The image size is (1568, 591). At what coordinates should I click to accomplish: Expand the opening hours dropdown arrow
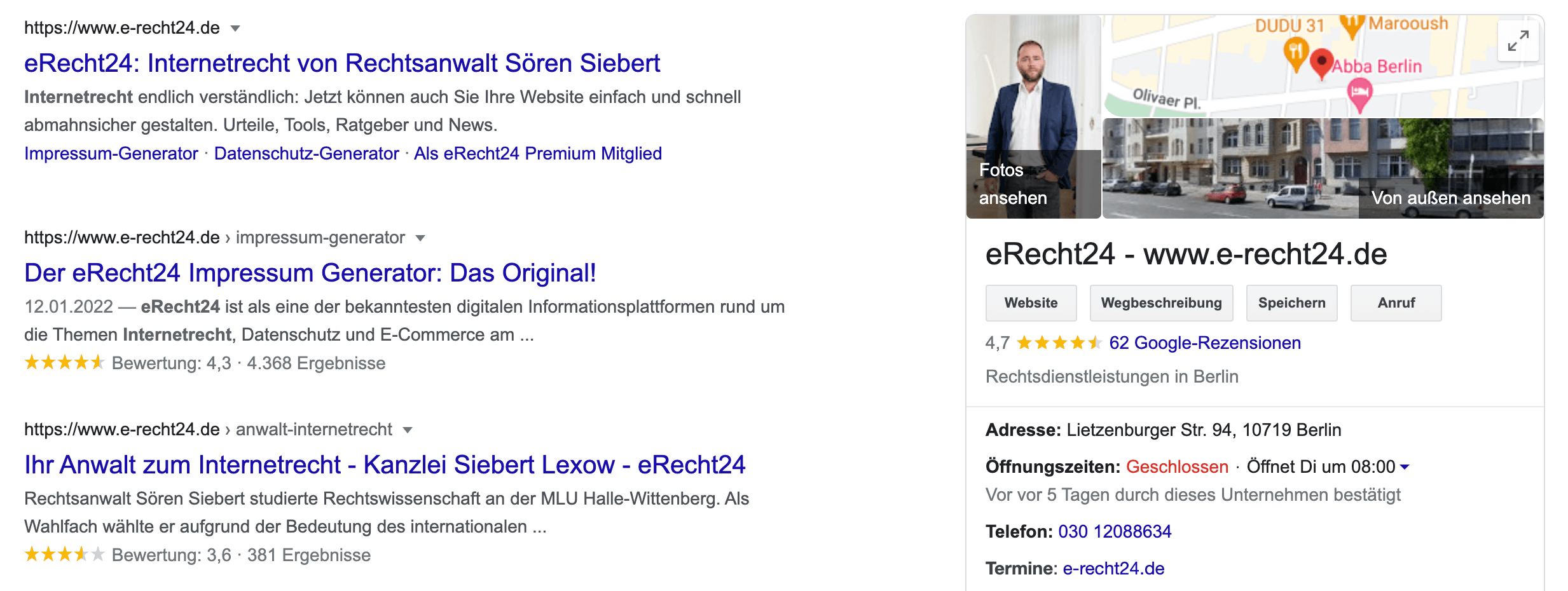(x=1405, y=467)
